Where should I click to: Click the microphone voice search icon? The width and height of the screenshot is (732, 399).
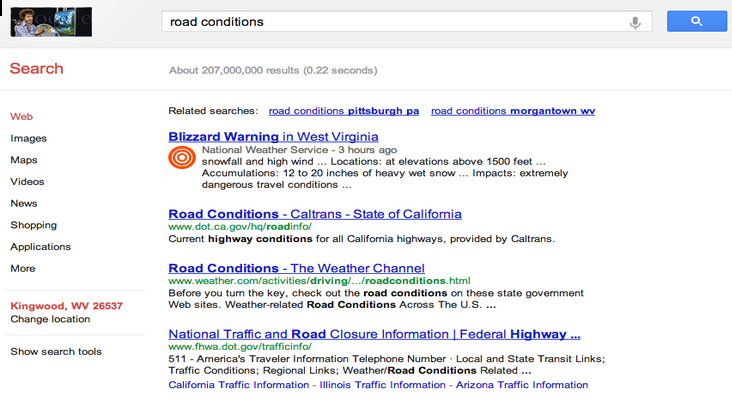point(635,22)
